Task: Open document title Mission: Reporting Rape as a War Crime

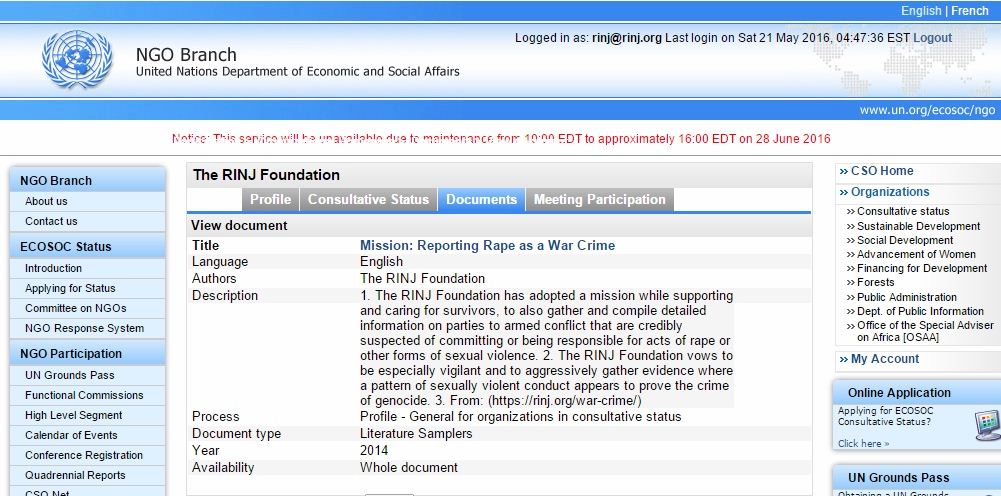Action: [487, 245]
